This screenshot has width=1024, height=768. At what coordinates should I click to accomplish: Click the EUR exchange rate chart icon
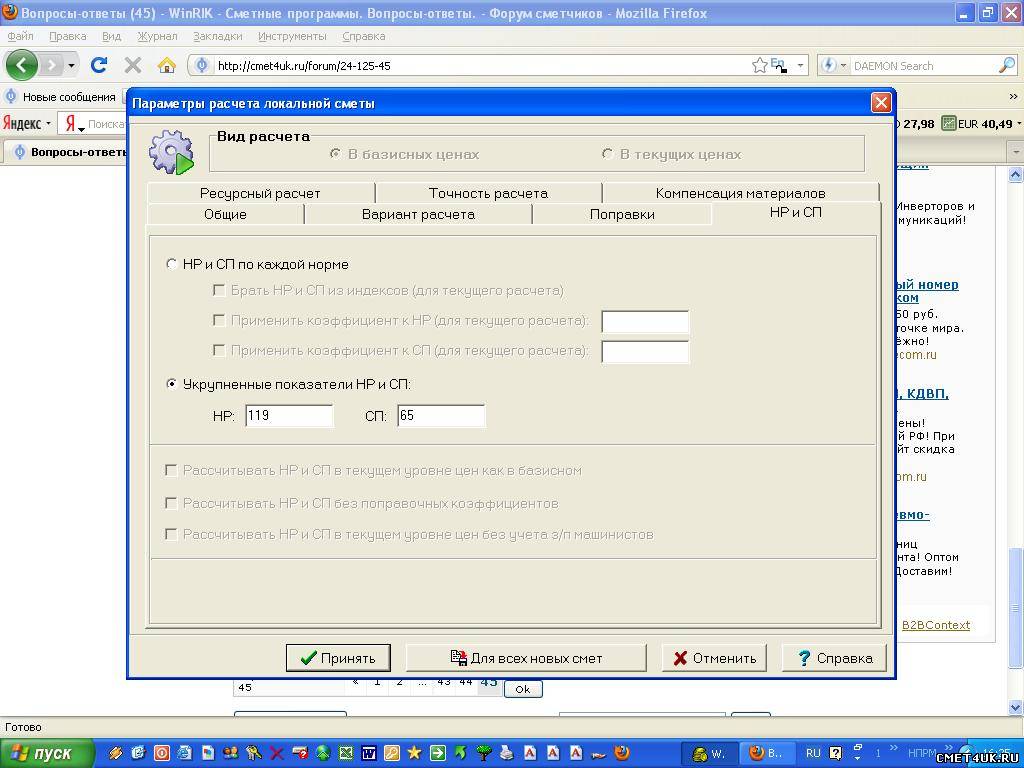point(948,123)
